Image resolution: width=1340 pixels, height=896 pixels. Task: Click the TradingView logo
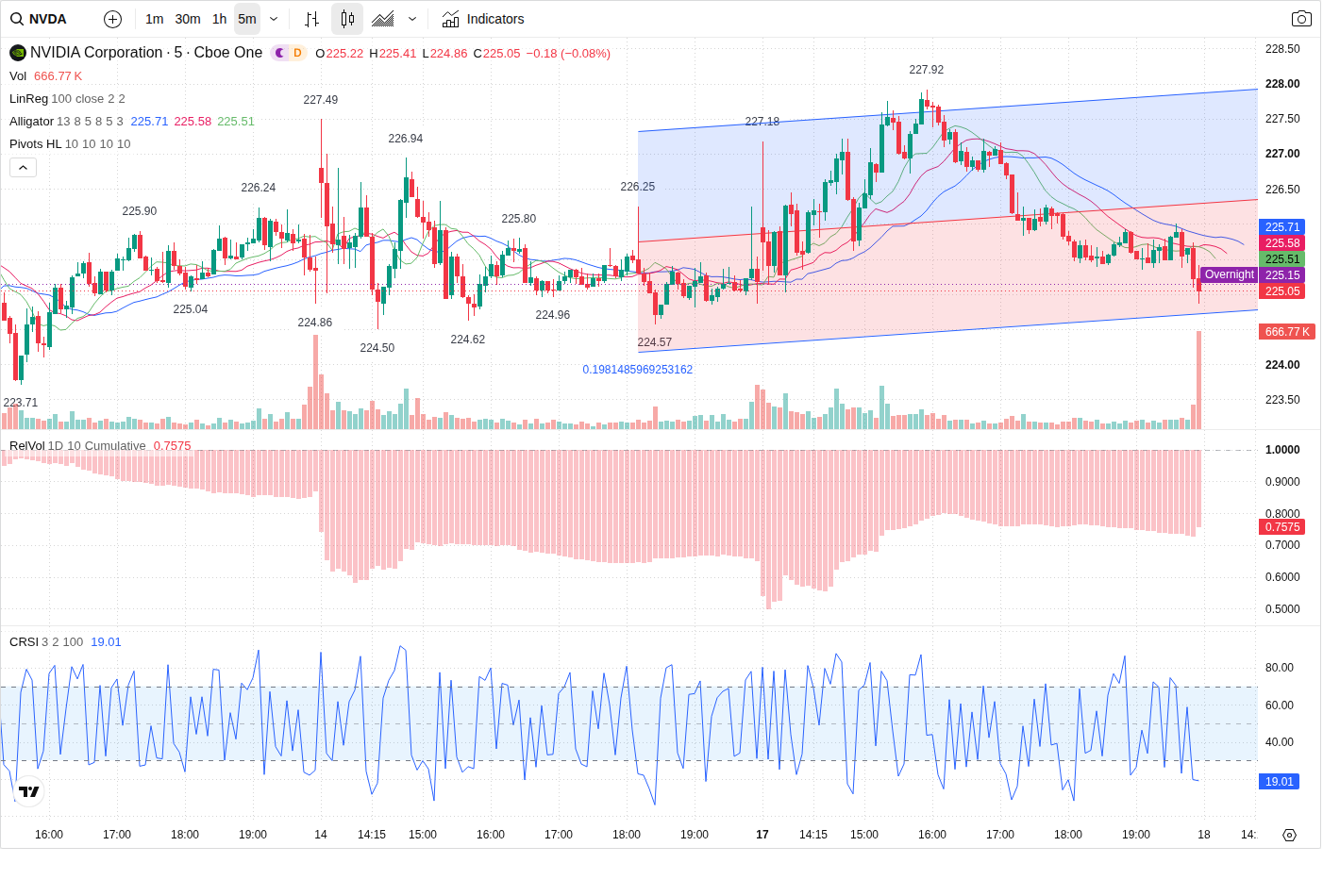coord(29,791)
